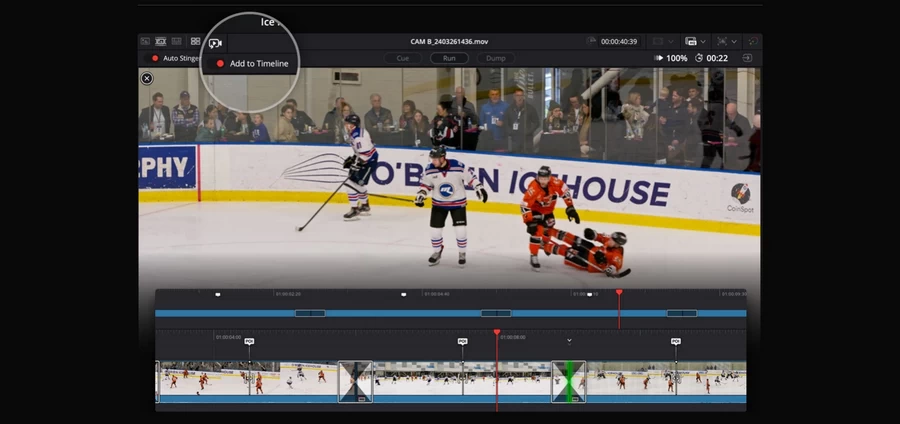Click the third white marker on the upper ruler
This screenshot has height=424, width=900.
pyautogui.click(x=589, y=294)
